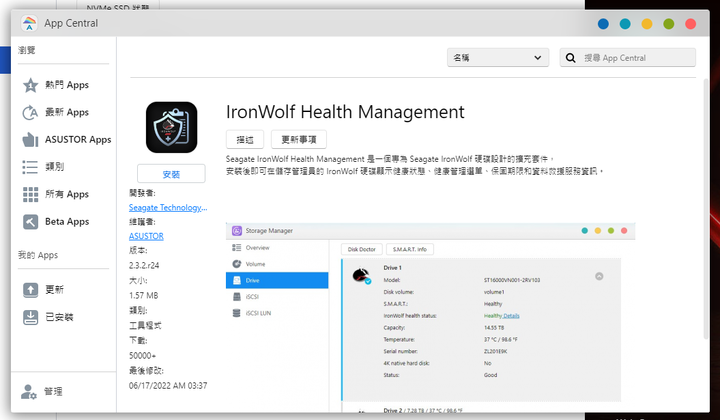Open the 更新 upload icon
This screenshot has width=720, height=420.
30,290
